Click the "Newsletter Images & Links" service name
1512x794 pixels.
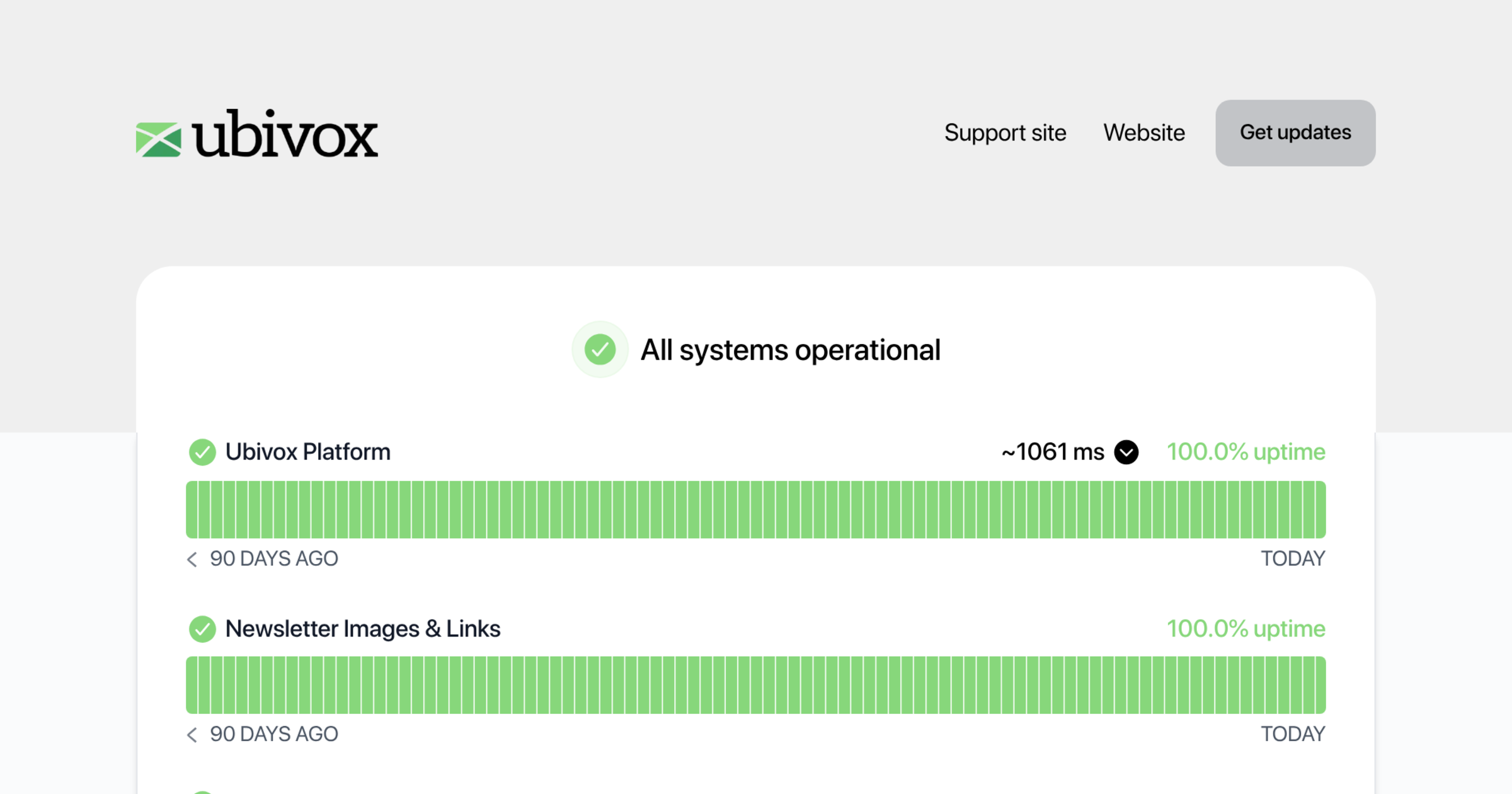363,629
